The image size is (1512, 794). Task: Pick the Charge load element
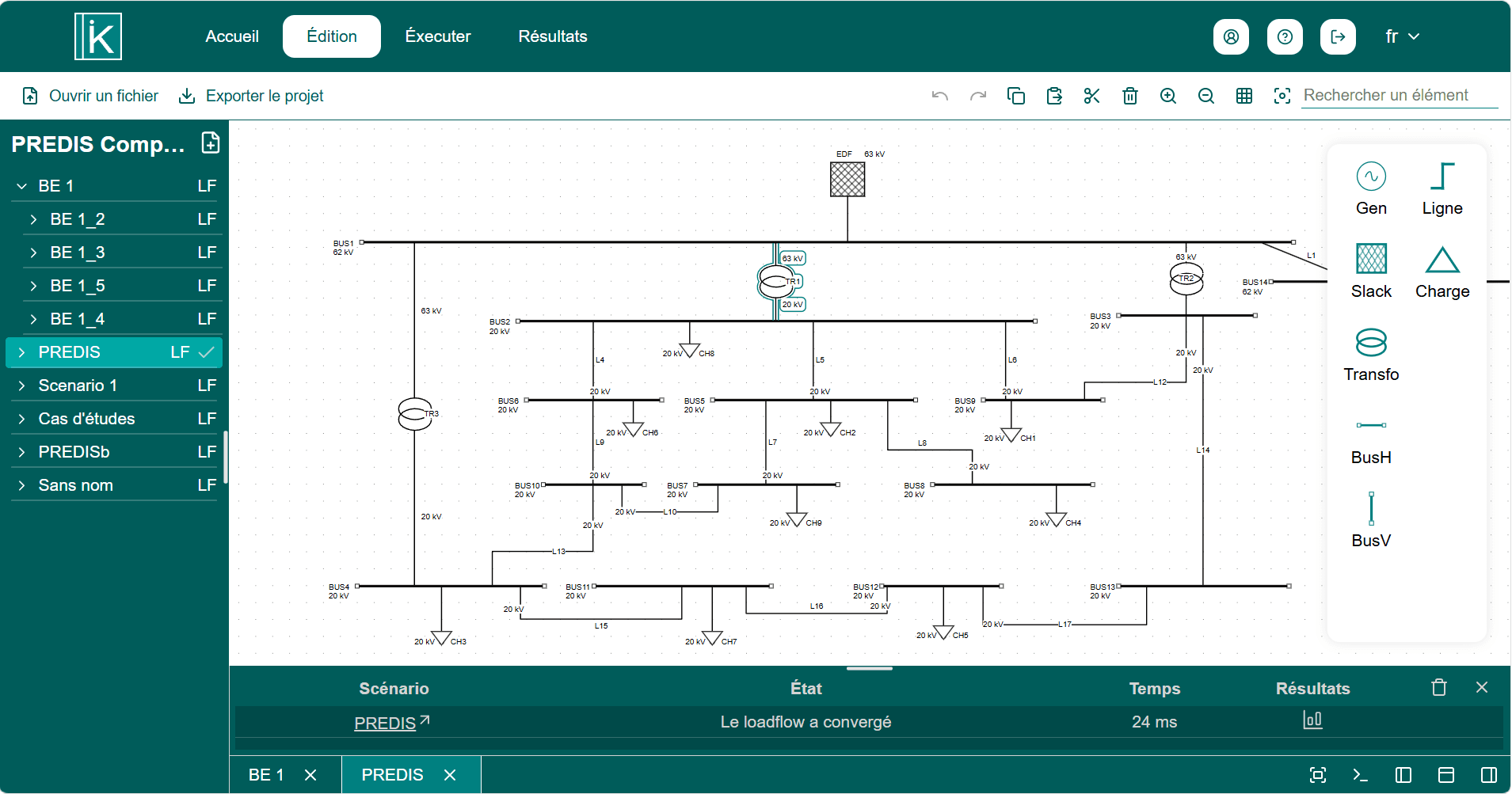[1442, 272]
